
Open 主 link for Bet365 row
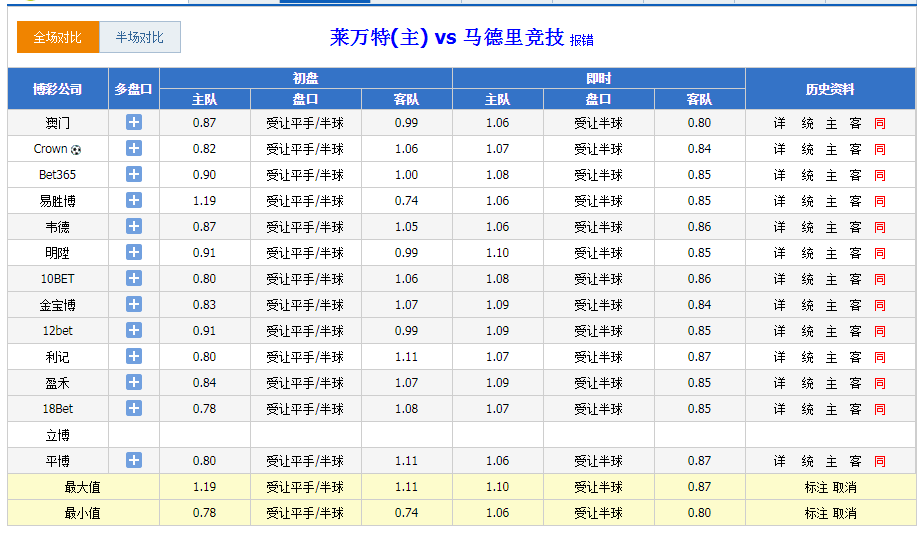click(x=831, y=175)
